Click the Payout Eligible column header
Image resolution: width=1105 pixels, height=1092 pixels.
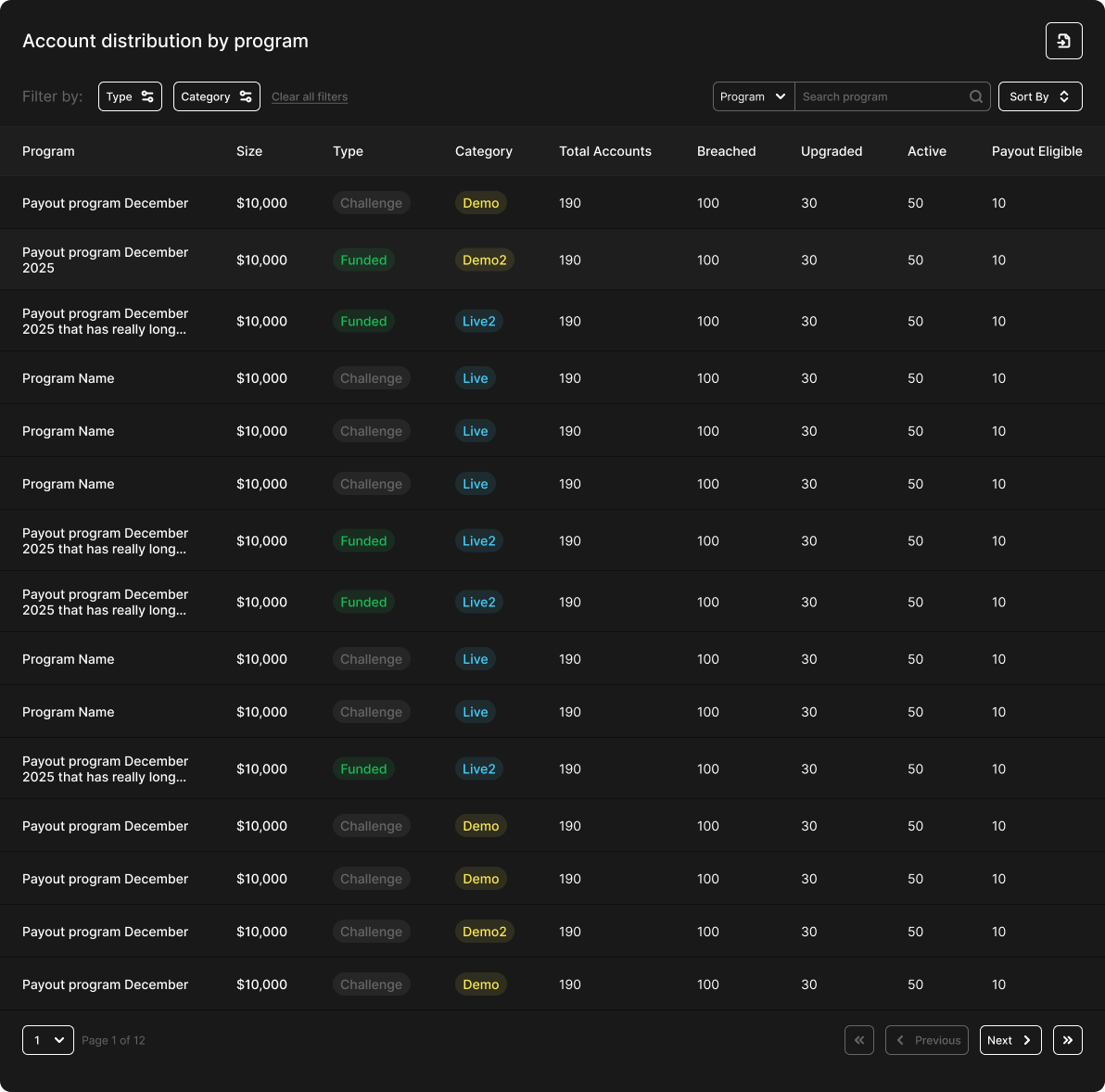tap(1036, 151)
